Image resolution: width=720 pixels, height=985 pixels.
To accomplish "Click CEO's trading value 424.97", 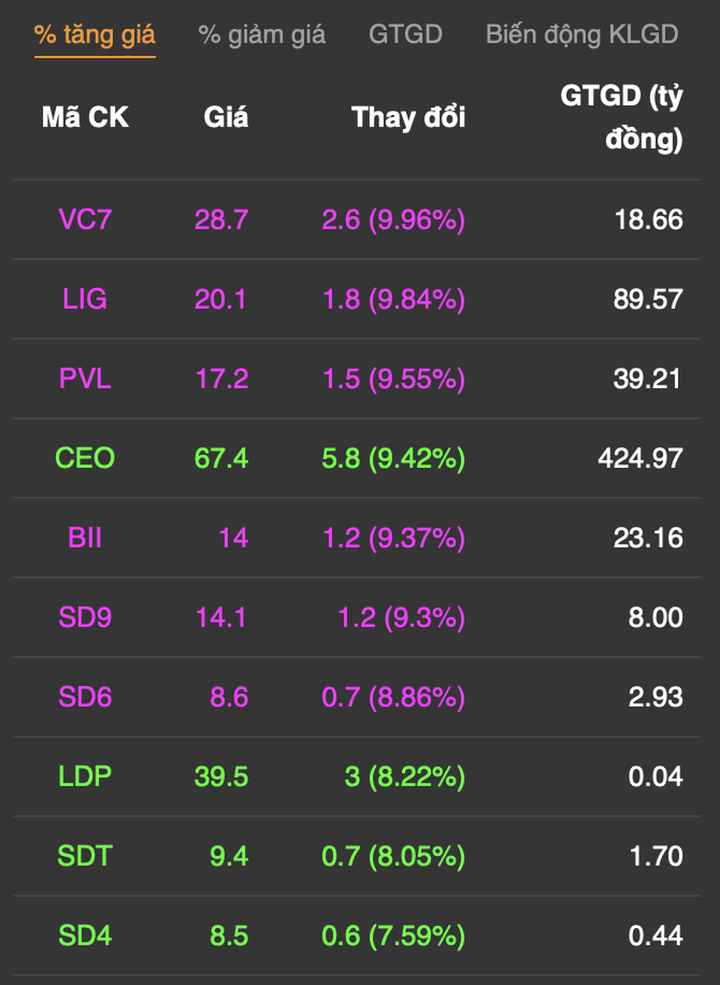I will click(x=640, y=458).
